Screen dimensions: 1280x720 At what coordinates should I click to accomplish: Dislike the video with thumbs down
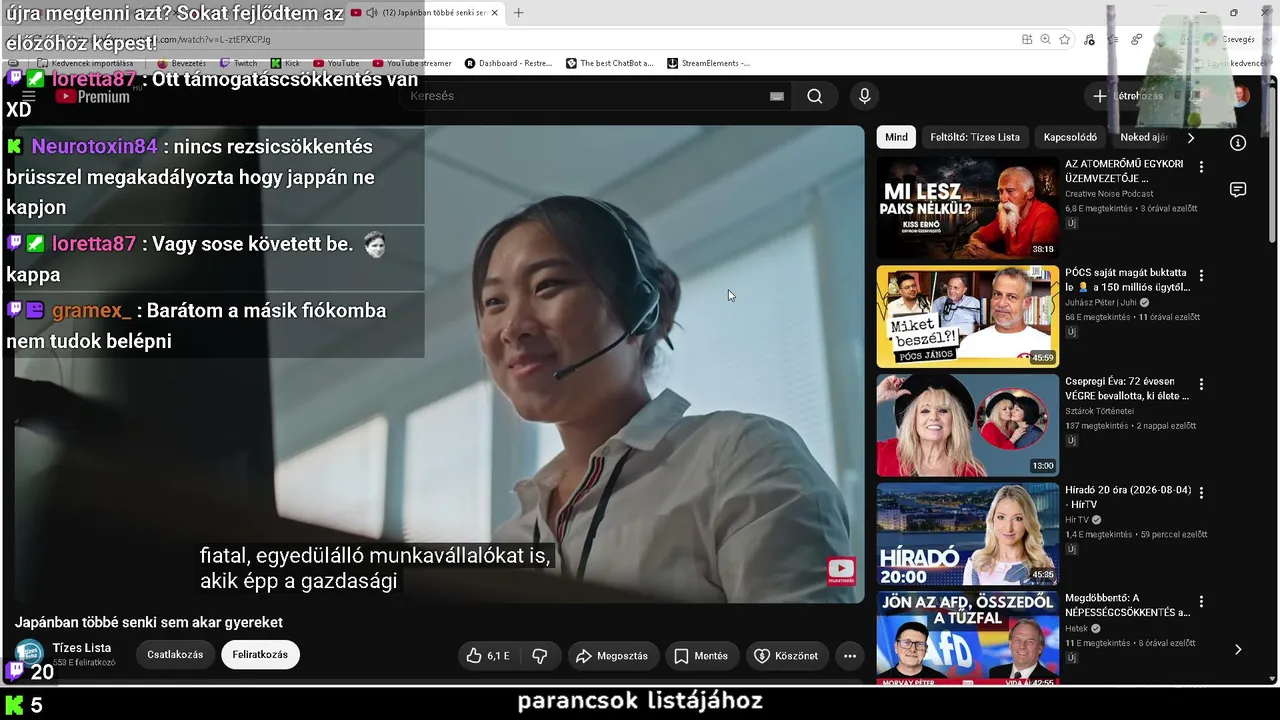pos(540,656)
